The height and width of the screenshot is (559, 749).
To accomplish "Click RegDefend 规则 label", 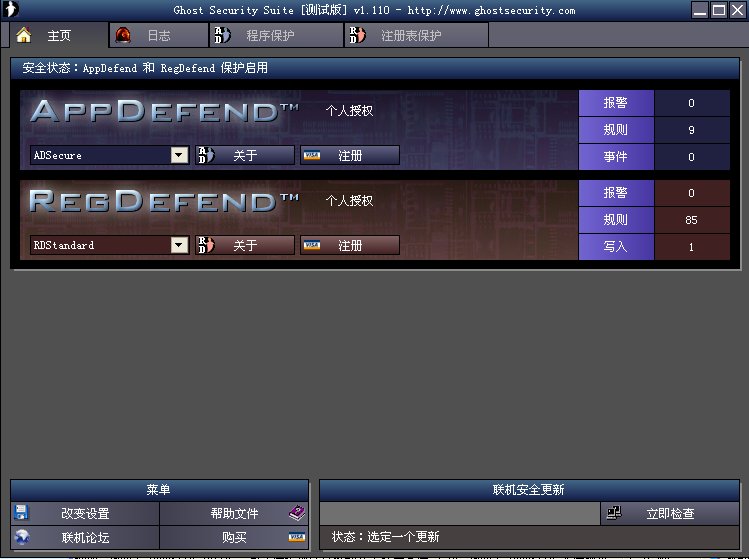I will 616,220.
